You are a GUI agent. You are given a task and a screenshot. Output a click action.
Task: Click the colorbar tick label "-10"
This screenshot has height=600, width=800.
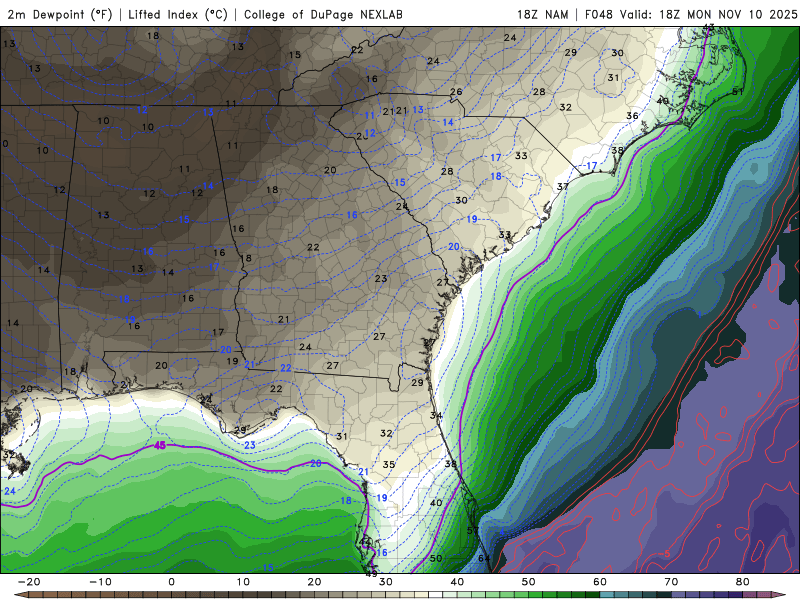click(100, 582)
